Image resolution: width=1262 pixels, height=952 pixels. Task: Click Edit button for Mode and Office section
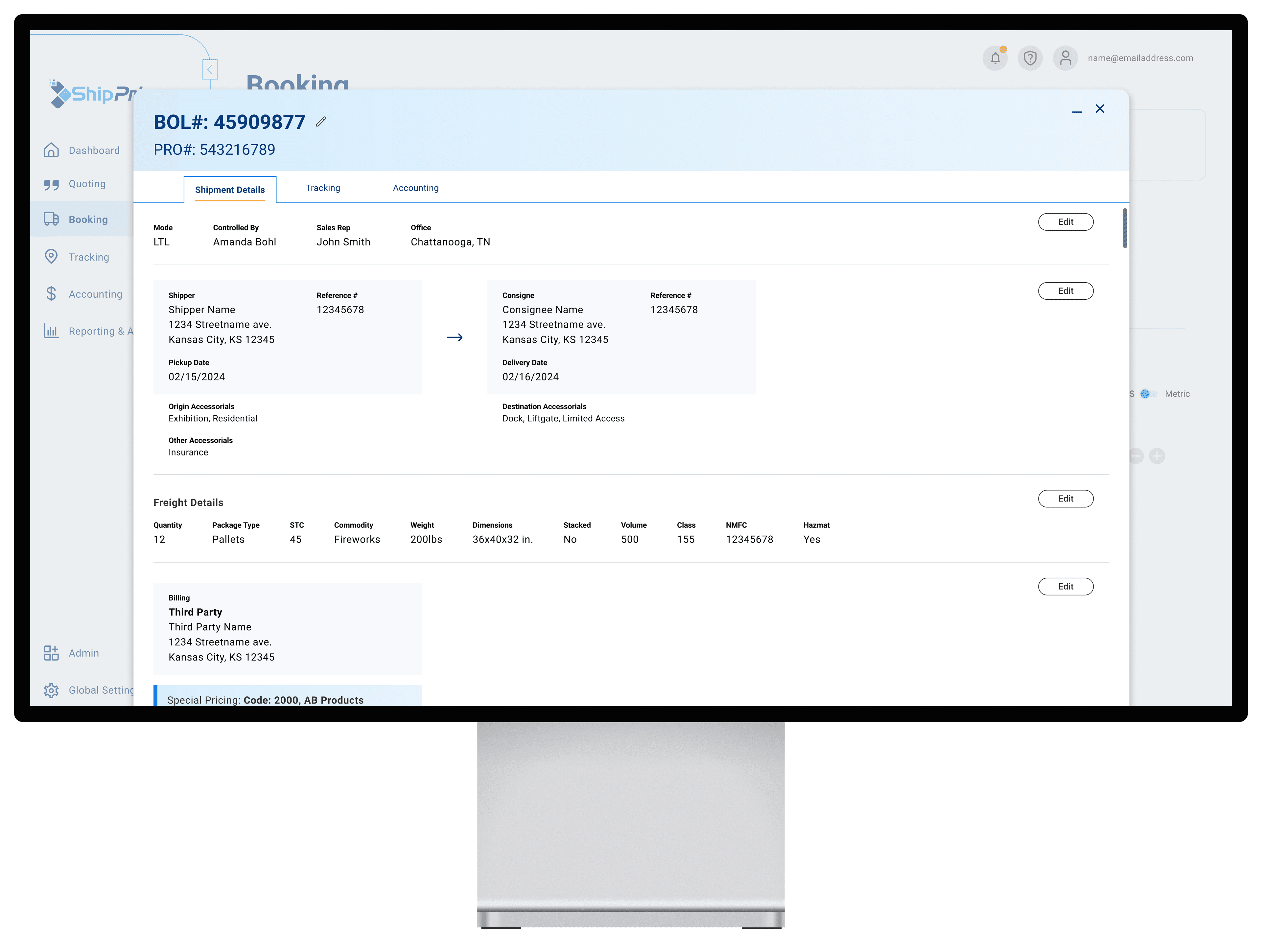[1065, 222]
